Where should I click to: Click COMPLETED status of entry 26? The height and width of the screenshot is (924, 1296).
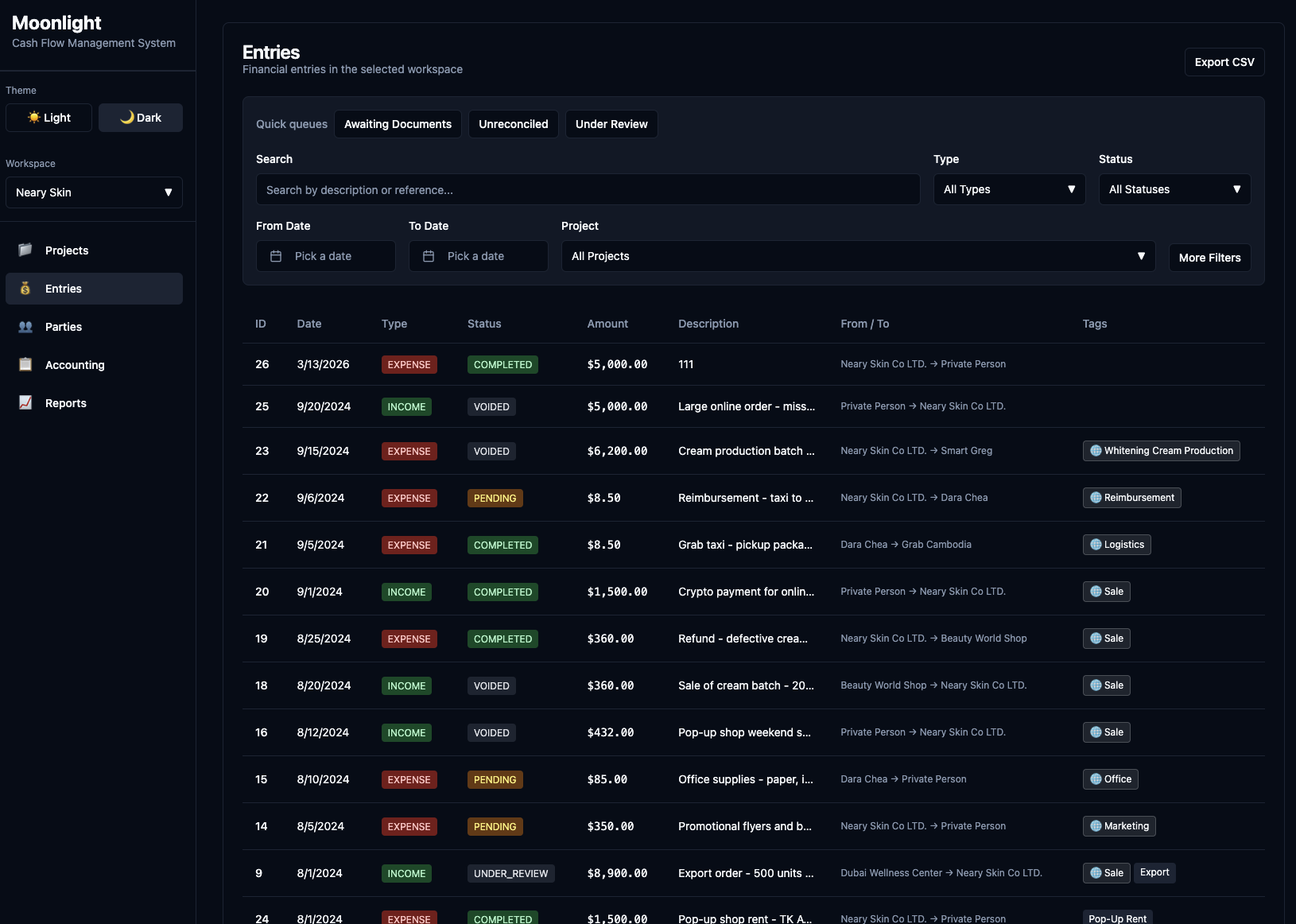pos(502,364)
